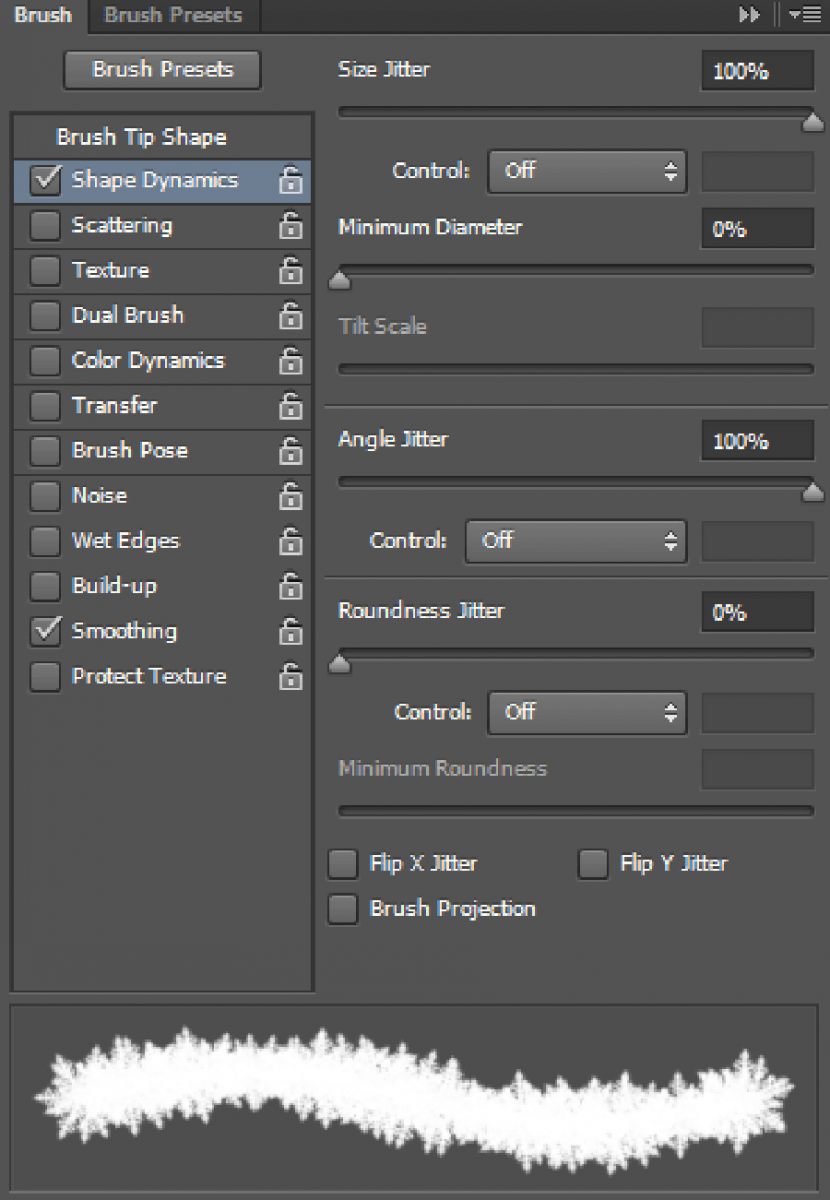This screenshot has width=830, height=1200.
Task: Select the Brush tab
Action: (x=43, y=15)
